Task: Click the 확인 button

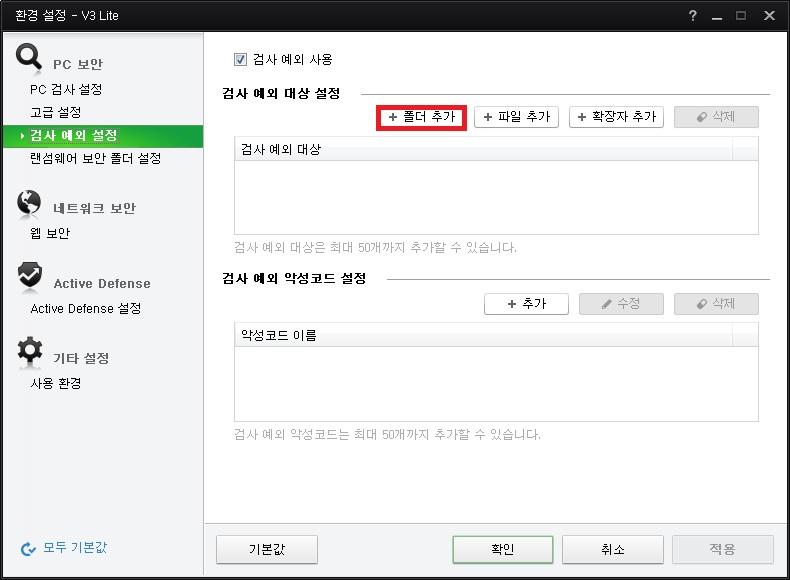Action: [x=502, y=549]
